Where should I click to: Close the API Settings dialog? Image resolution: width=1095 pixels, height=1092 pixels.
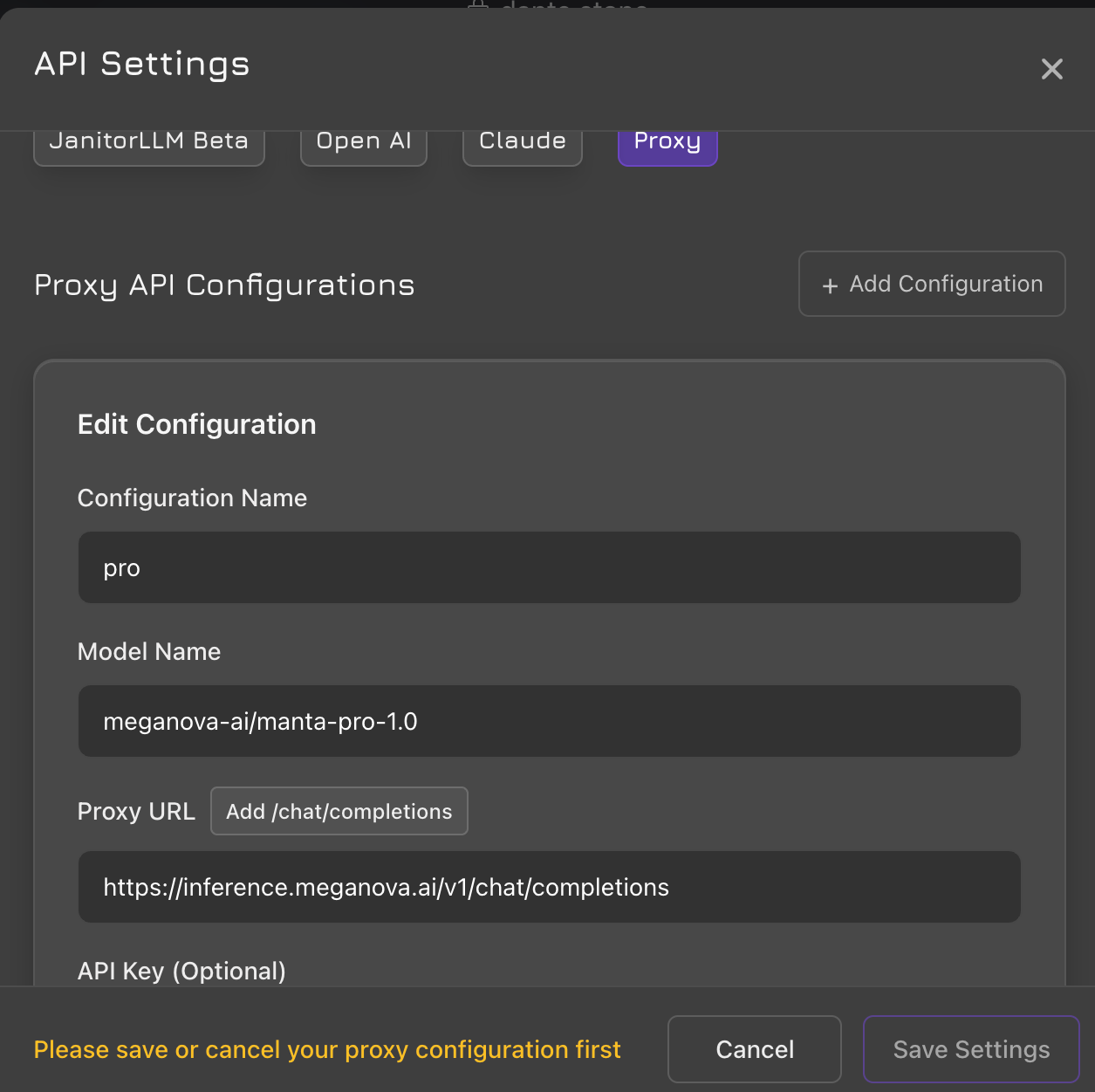tap(1051, 69)
